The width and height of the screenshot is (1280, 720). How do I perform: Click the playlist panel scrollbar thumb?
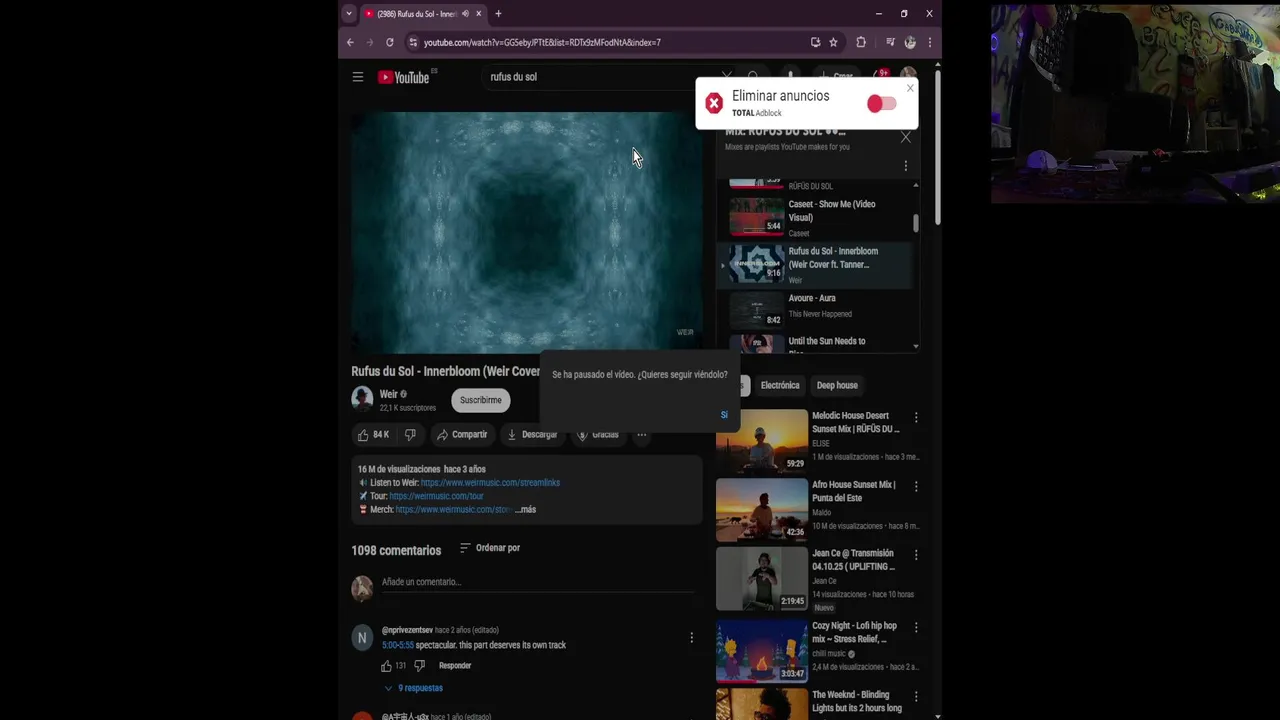pos(915,223)
